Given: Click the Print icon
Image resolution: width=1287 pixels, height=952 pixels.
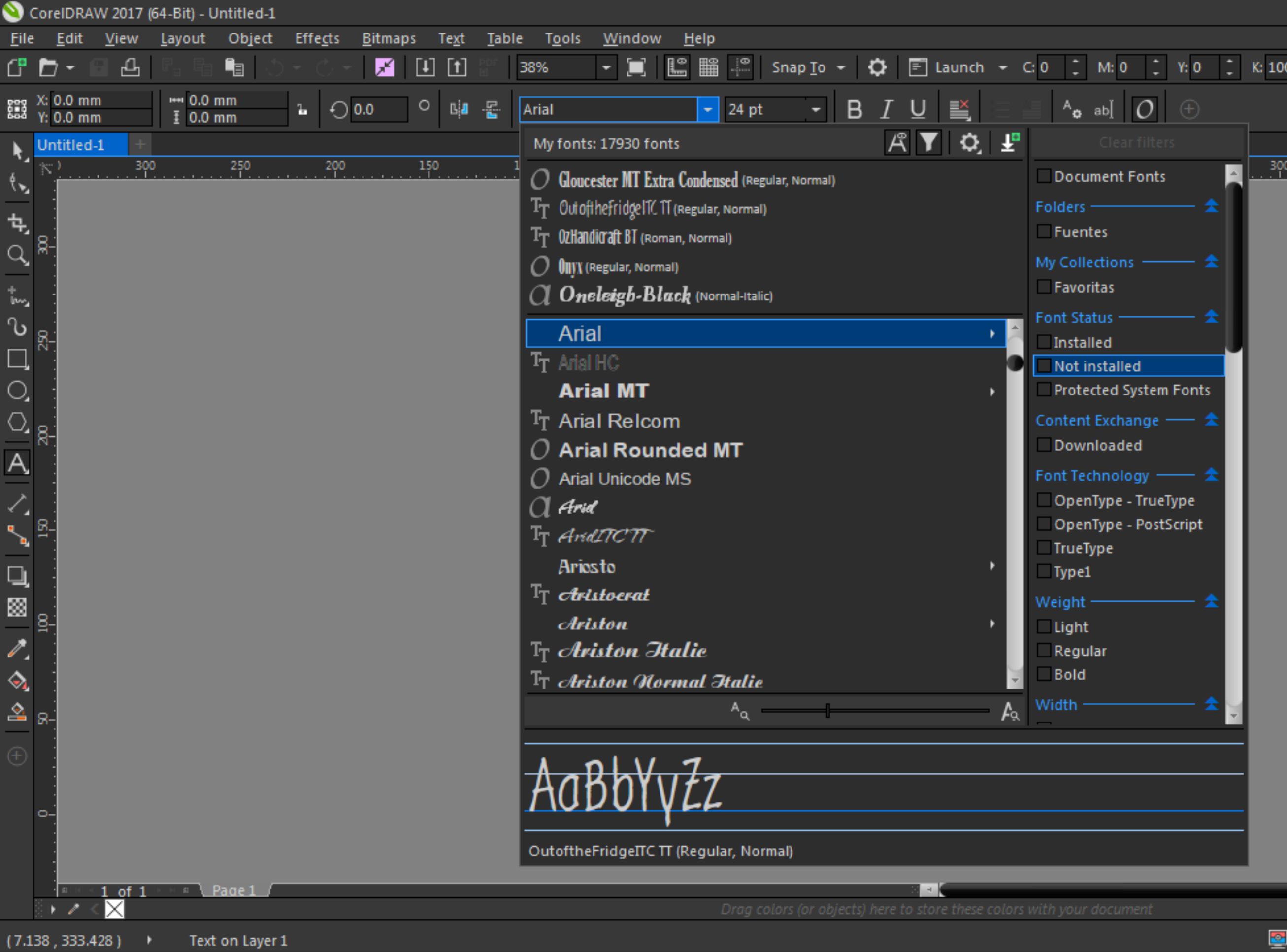Looking at the screenshot, I should tap(130, 67).
